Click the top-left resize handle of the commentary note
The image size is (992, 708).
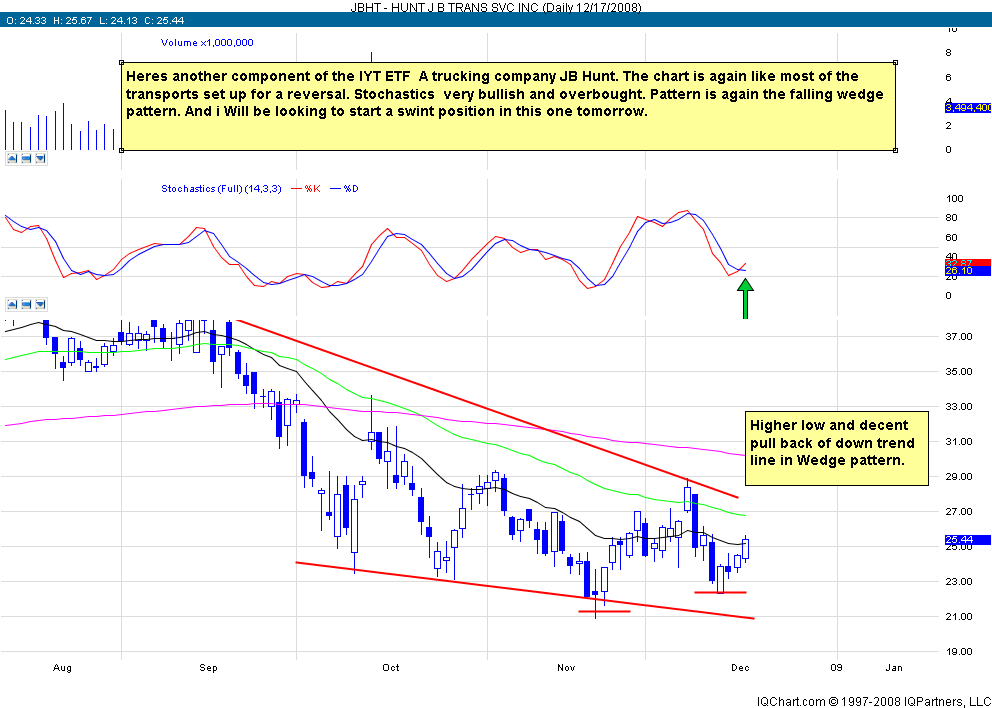121,63
